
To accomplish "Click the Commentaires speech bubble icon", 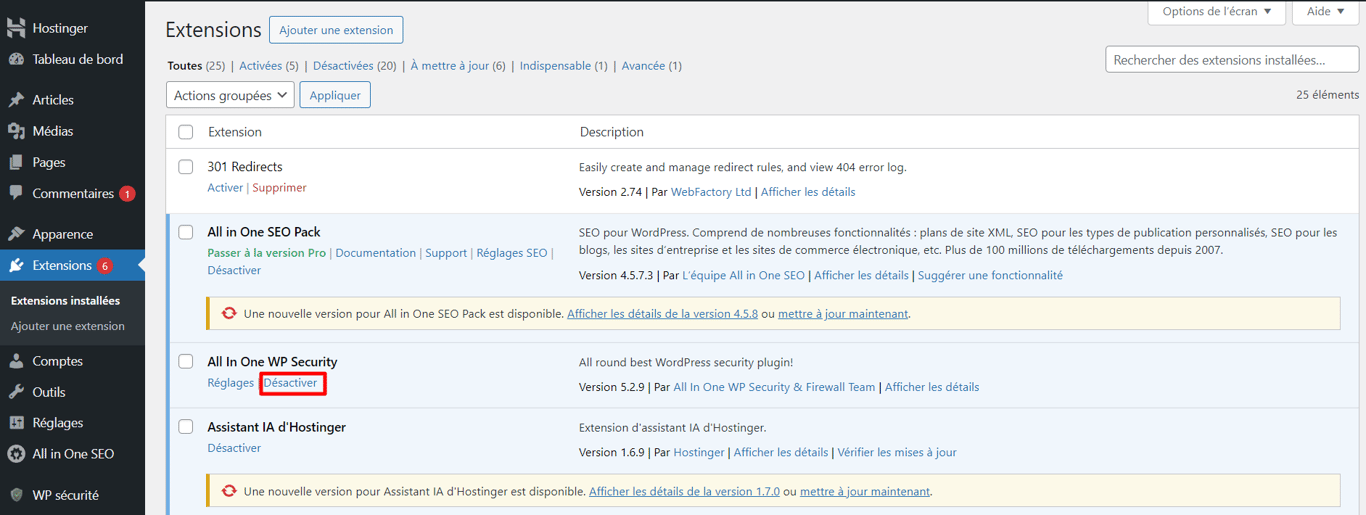I will pyautogui.click(x=16, y=193).
